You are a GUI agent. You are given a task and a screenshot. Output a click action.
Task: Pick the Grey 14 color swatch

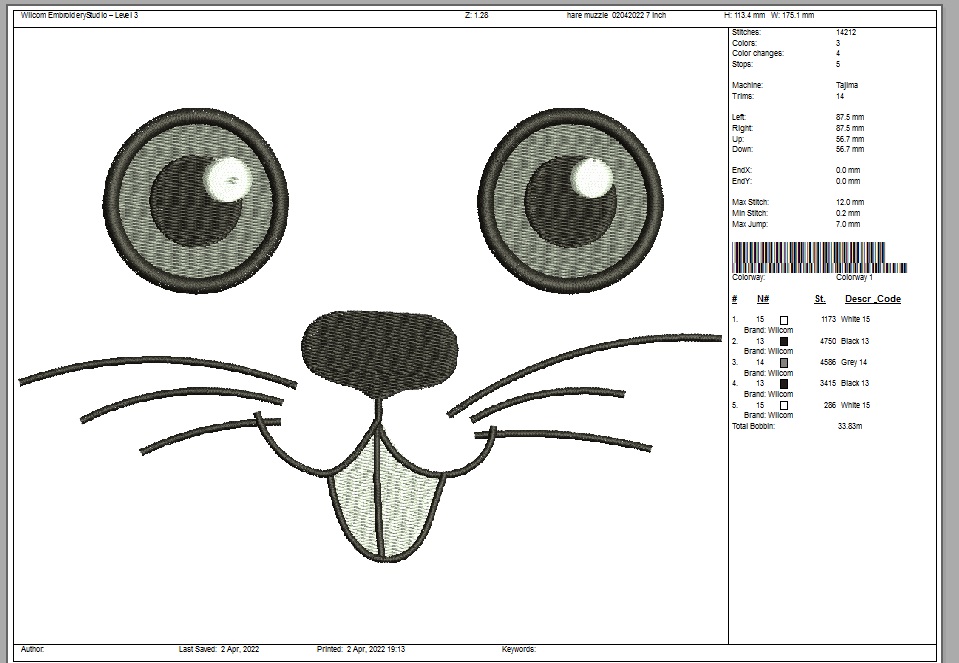784,362
